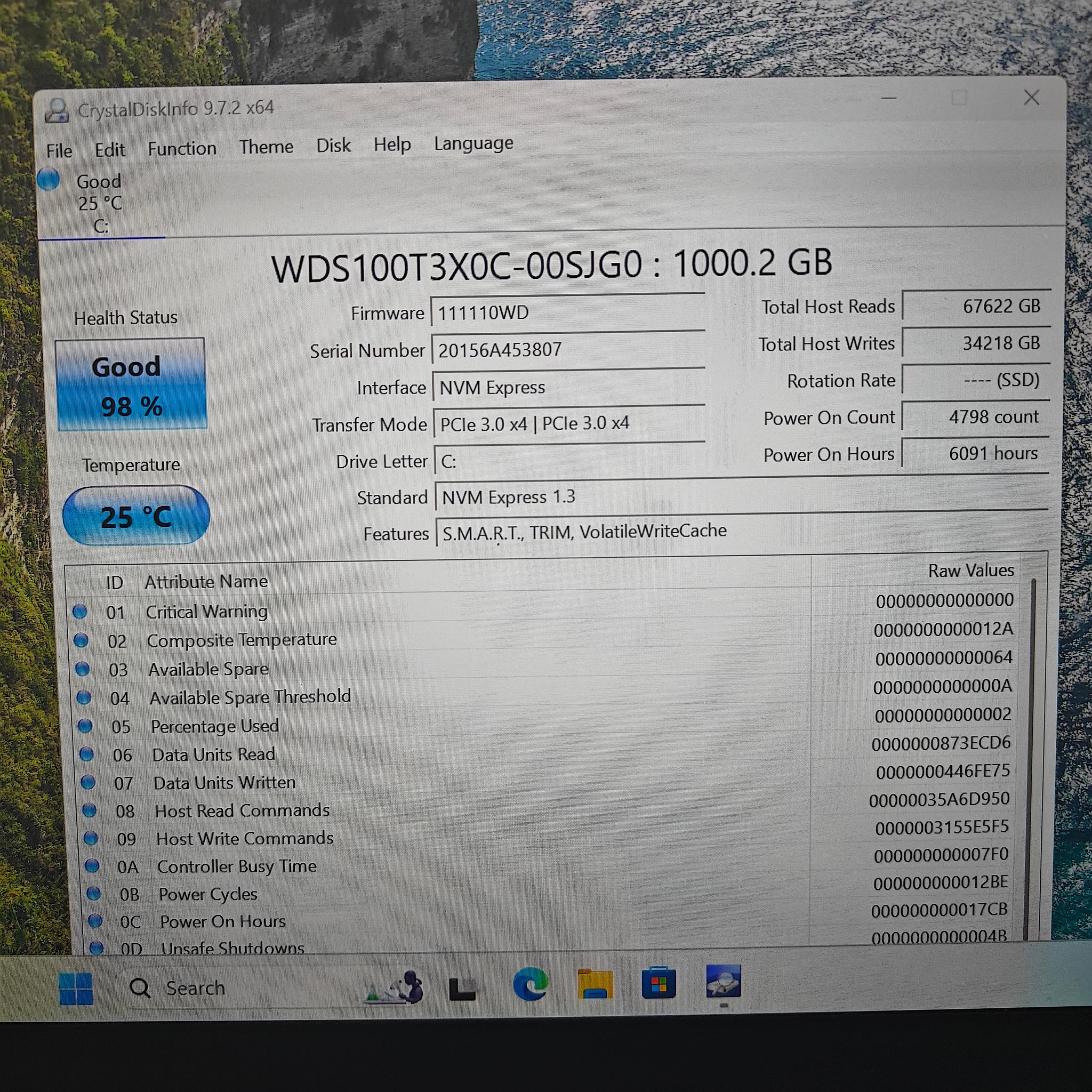1092x1092 pixels.
Task: Click the Power On Count value 4798 count
Action: [976, 416]
